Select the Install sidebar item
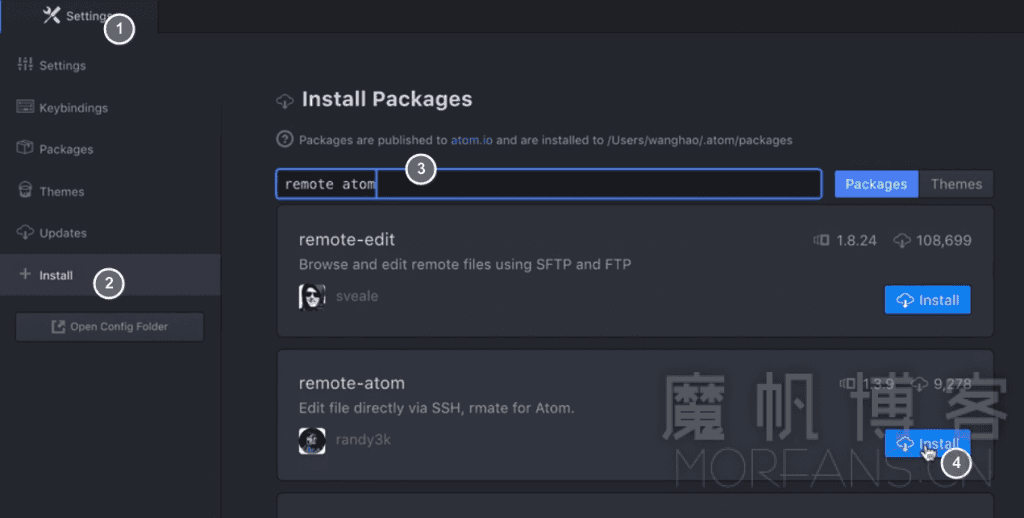 pyautogui.click(x=110, y=275)
